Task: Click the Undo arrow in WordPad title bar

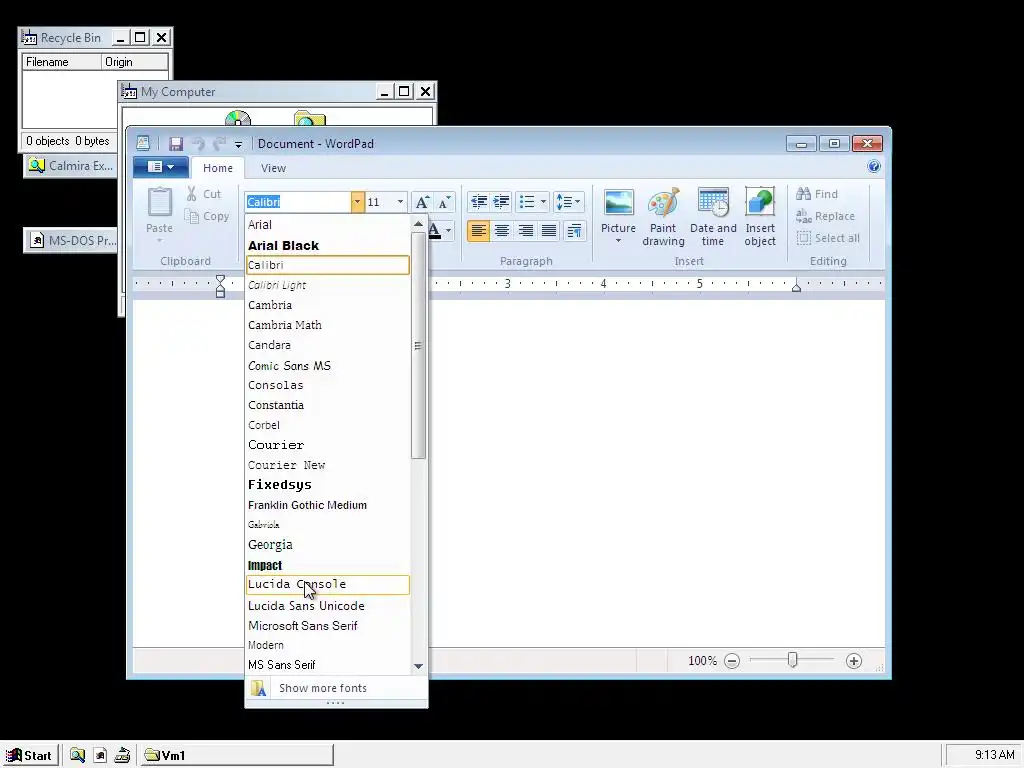Action: (198, 144)
